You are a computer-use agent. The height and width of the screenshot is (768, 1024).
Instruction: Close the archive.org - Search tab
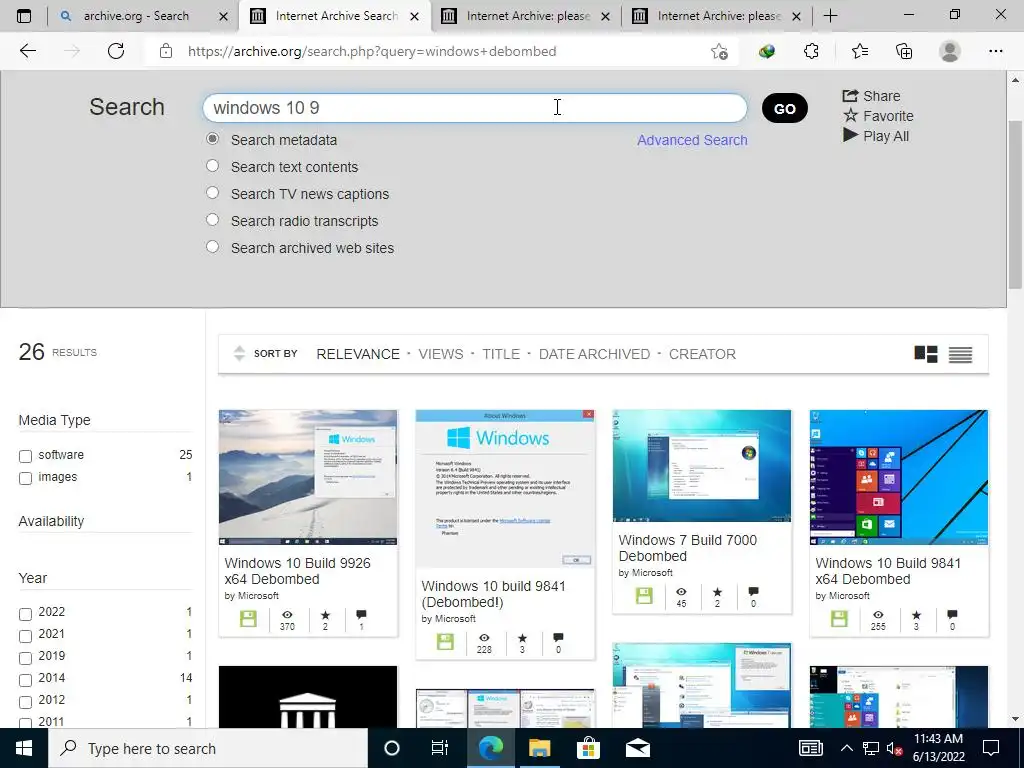(x=223, y=16)
